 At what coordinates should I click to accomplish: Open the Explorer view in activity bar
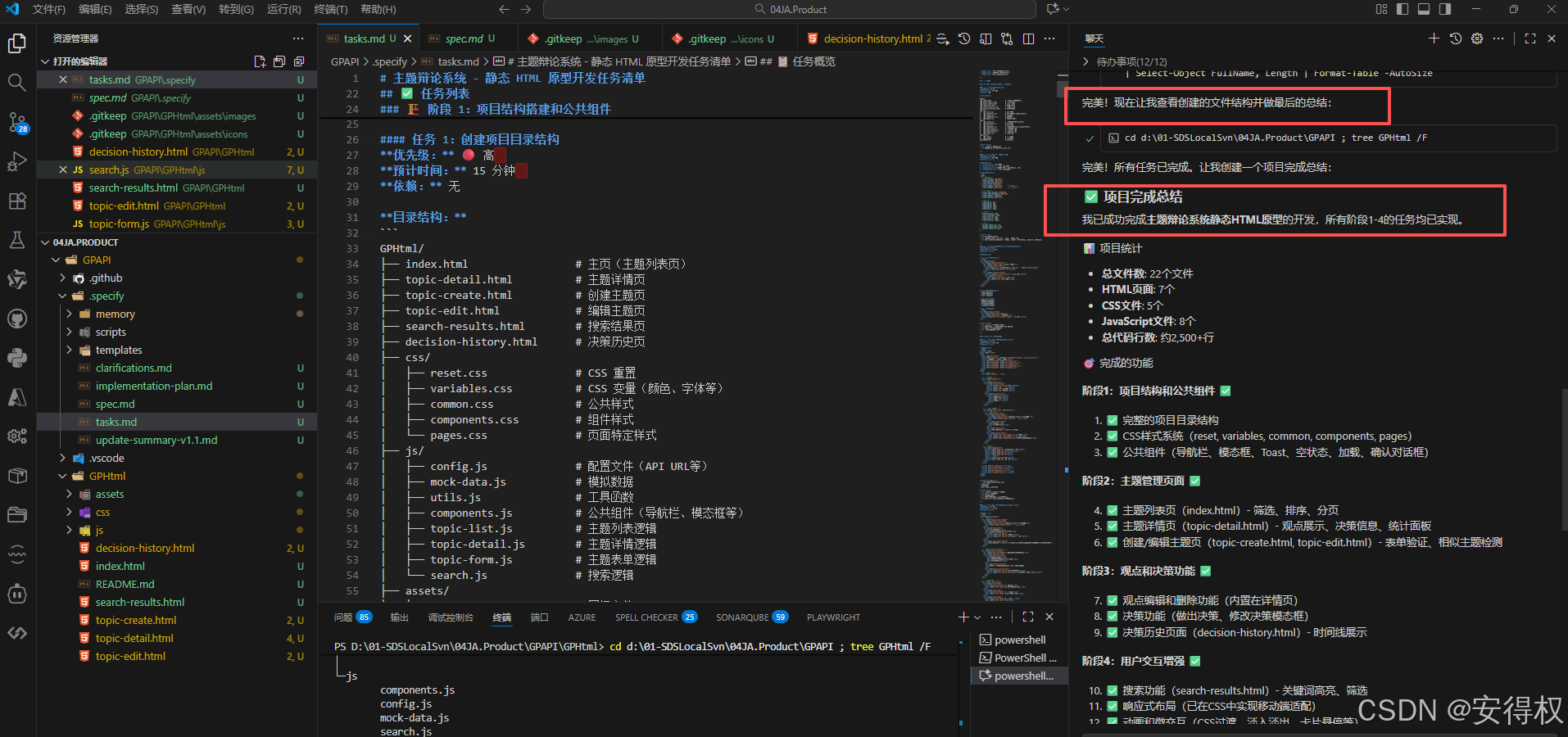pyautogui.click(x=17, y=43)
